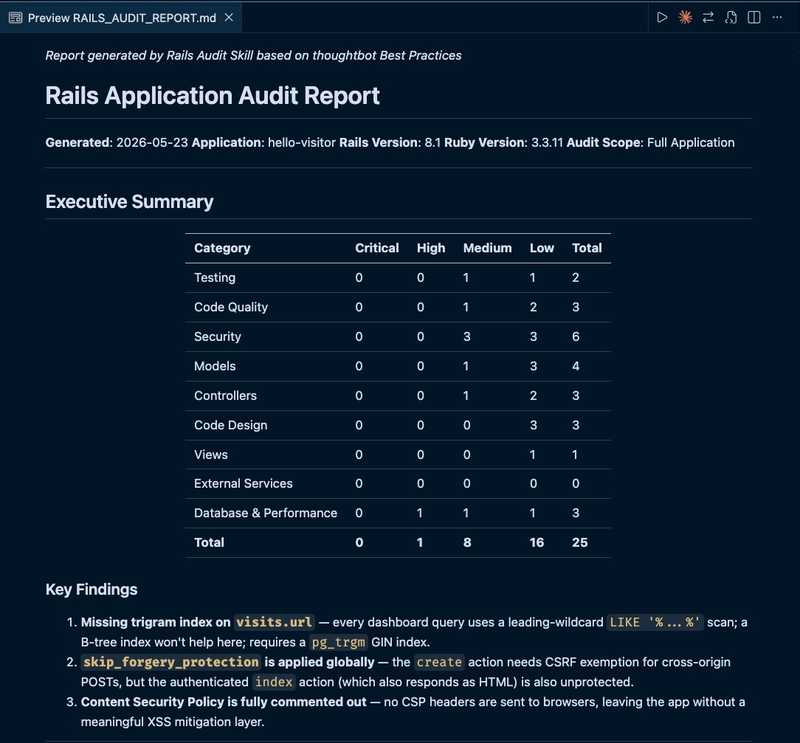Click the Code Quality row's Low value 2
This screenshot has width=800, height=743.
click(x=533, y=307)
